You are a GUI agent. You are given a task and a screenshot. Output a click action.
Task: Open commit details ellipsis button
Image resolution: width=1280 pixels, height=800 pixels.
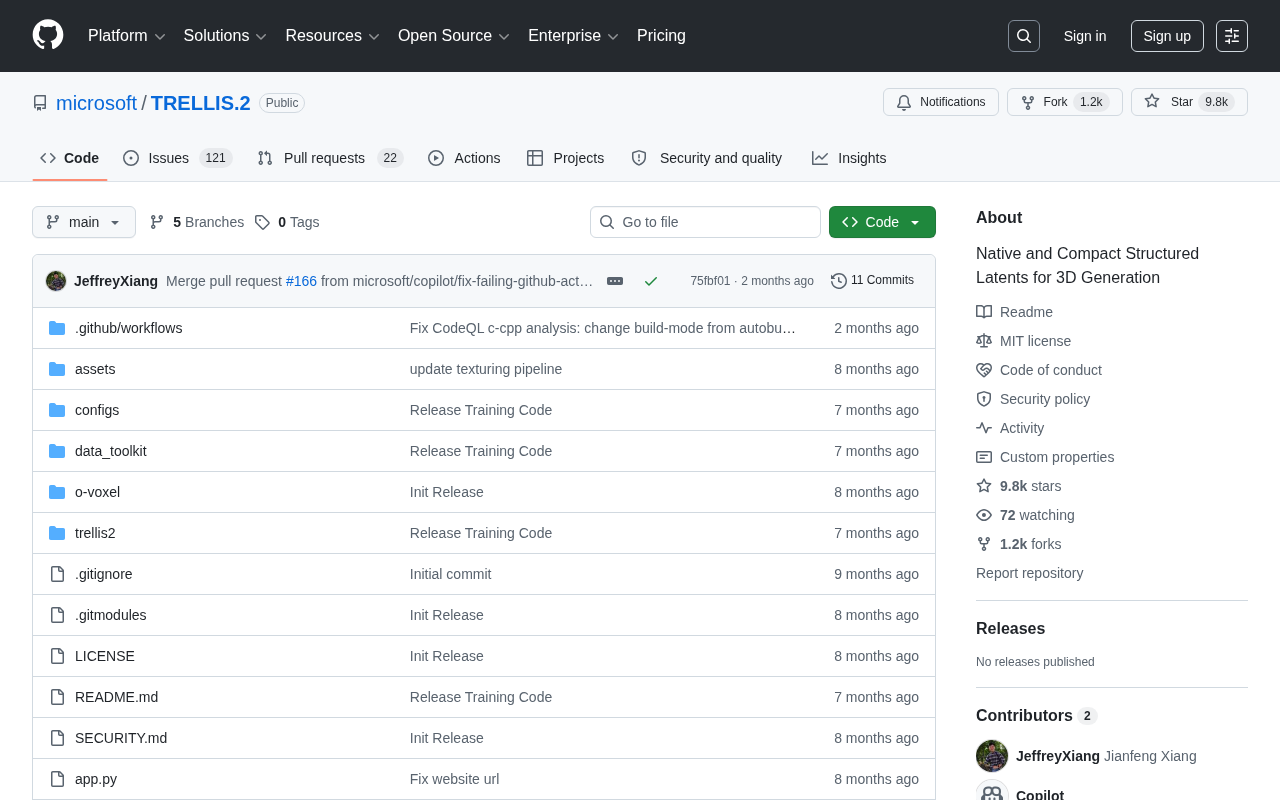615,281
